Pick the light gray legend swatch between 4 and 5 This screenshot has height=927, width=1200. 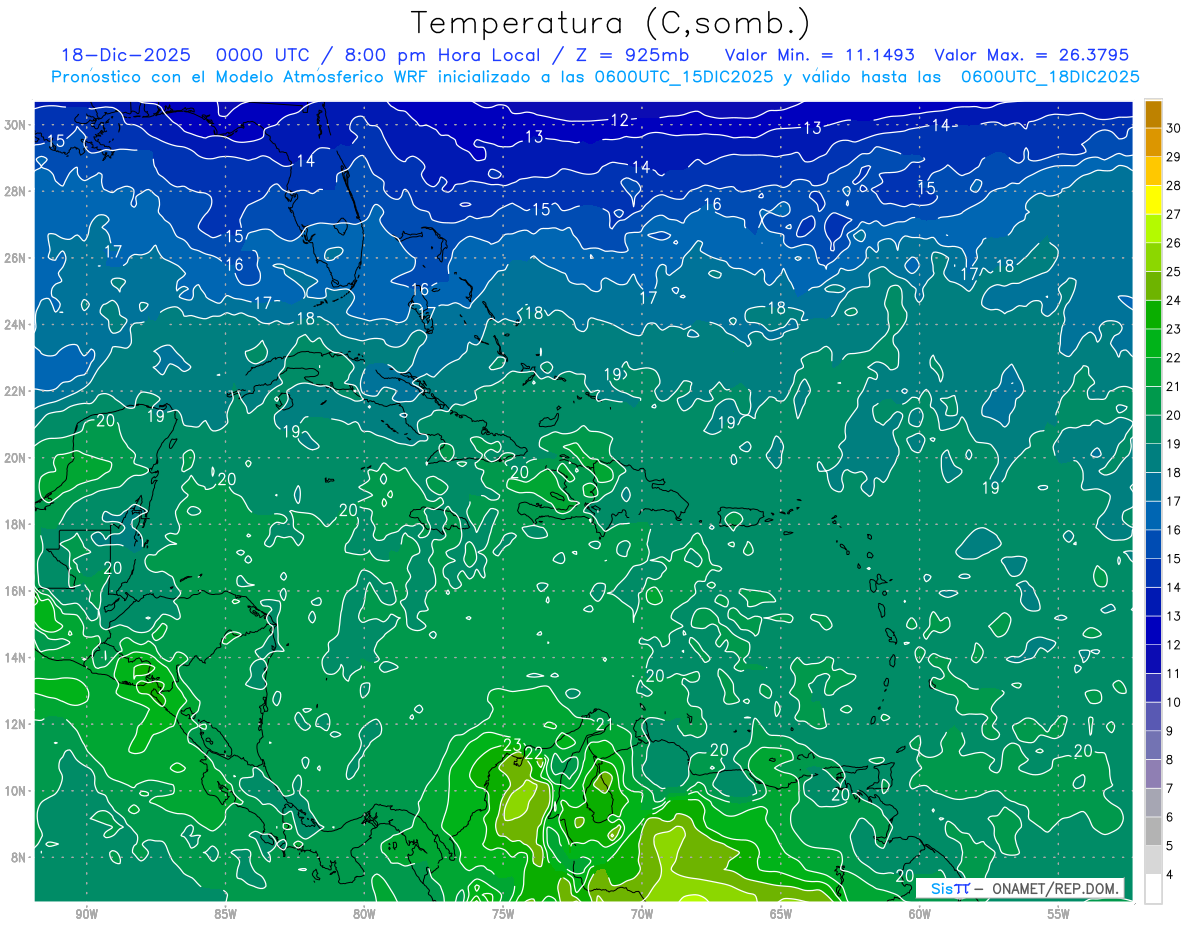coord(1153,860)
